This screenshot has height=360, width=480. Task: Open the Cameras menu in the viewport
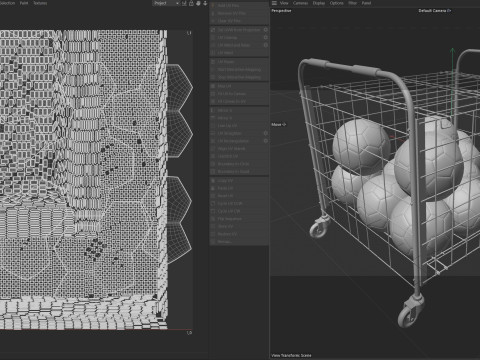(300, 3)
